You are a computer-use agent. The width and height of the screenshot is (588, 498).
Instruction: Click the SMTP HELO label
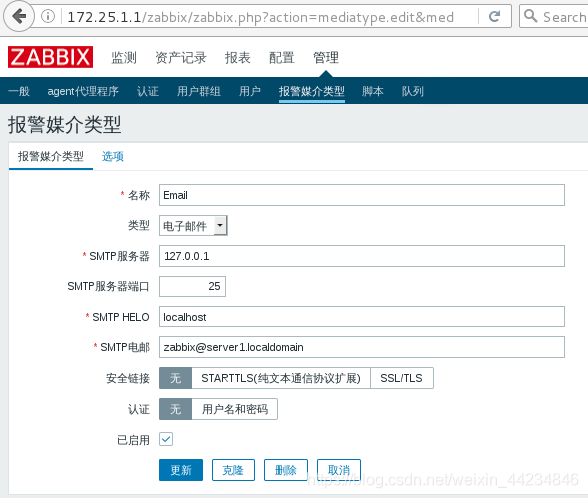tap(121, 317)
